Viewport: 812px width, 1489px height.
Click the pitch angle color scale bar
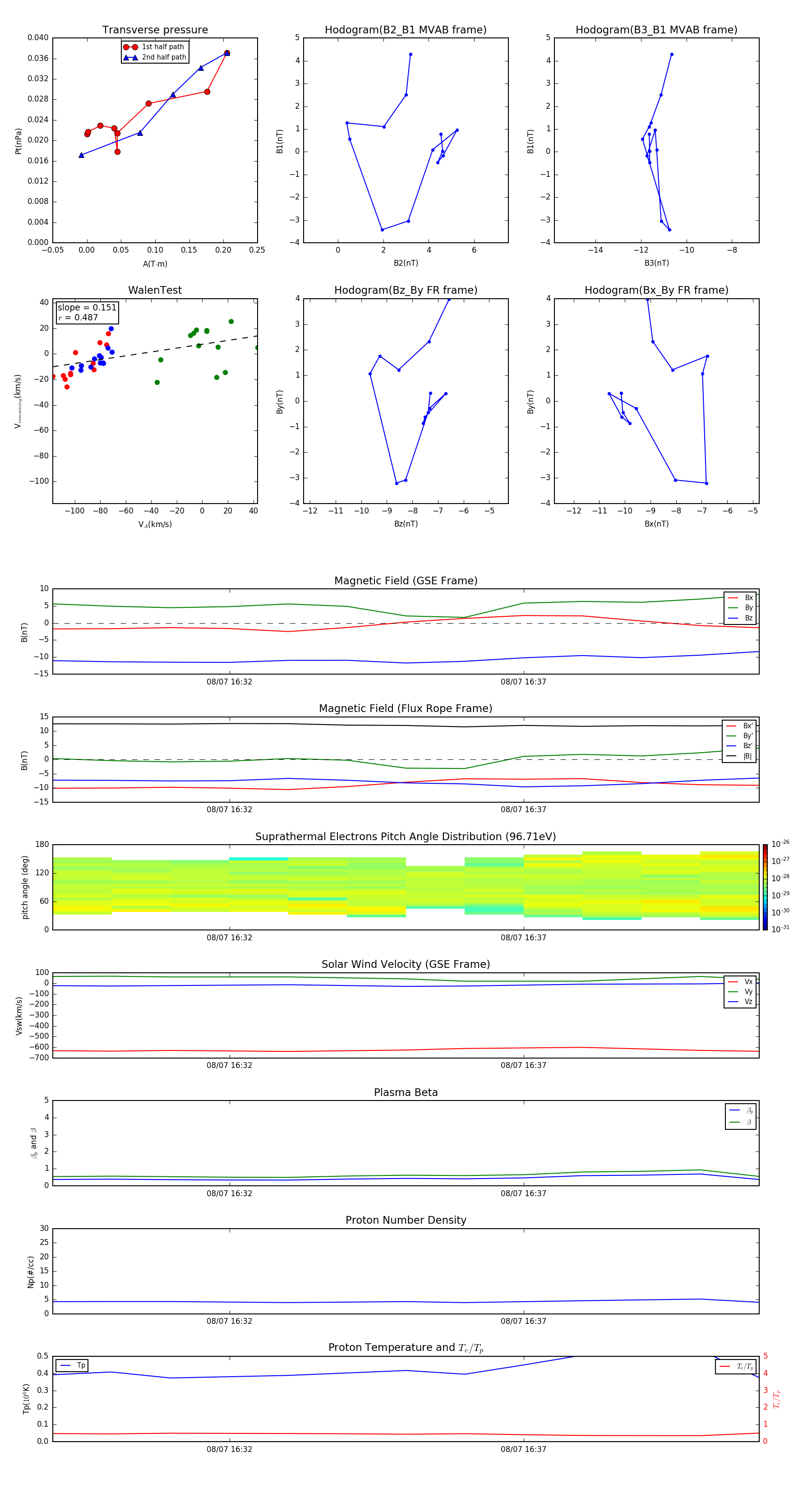pyautogui.click(x=765, y=887)
